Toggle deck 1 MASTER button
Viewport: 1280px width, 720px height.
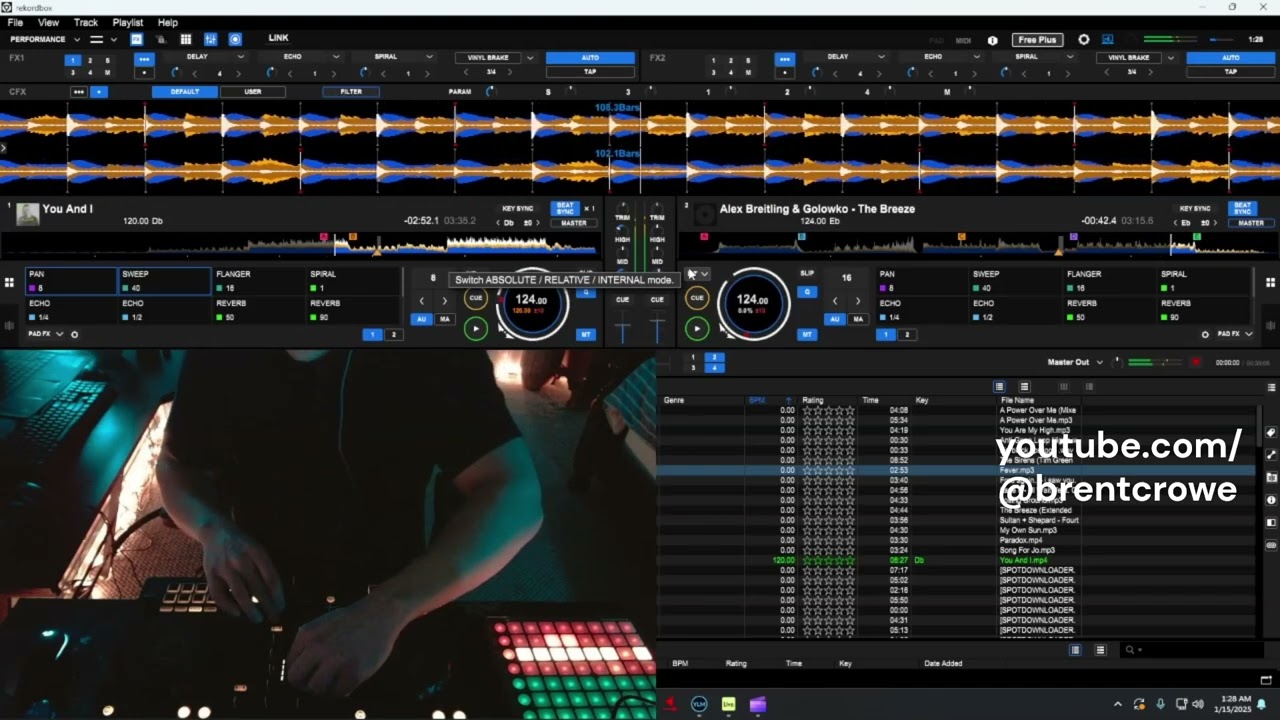574,223
